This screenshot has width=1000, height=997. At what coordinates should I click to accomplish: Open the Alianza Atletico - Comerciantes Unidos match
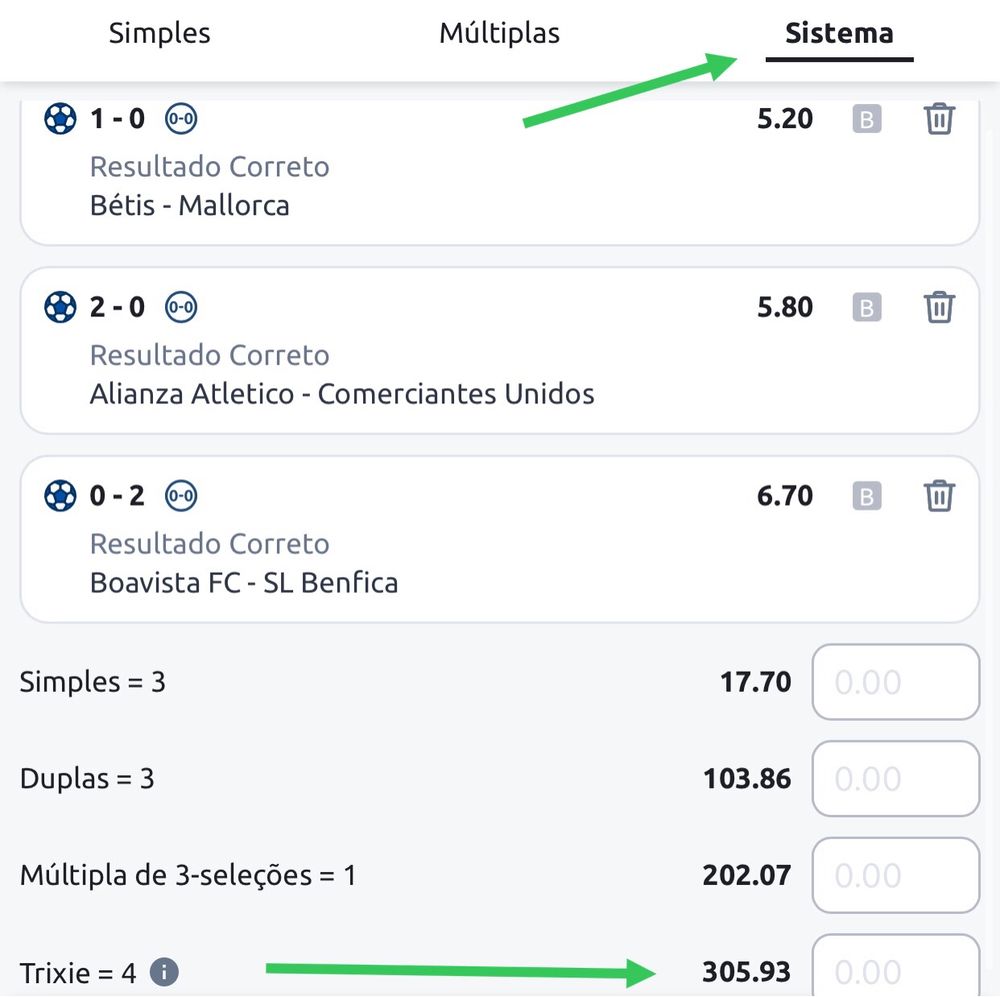342,394
